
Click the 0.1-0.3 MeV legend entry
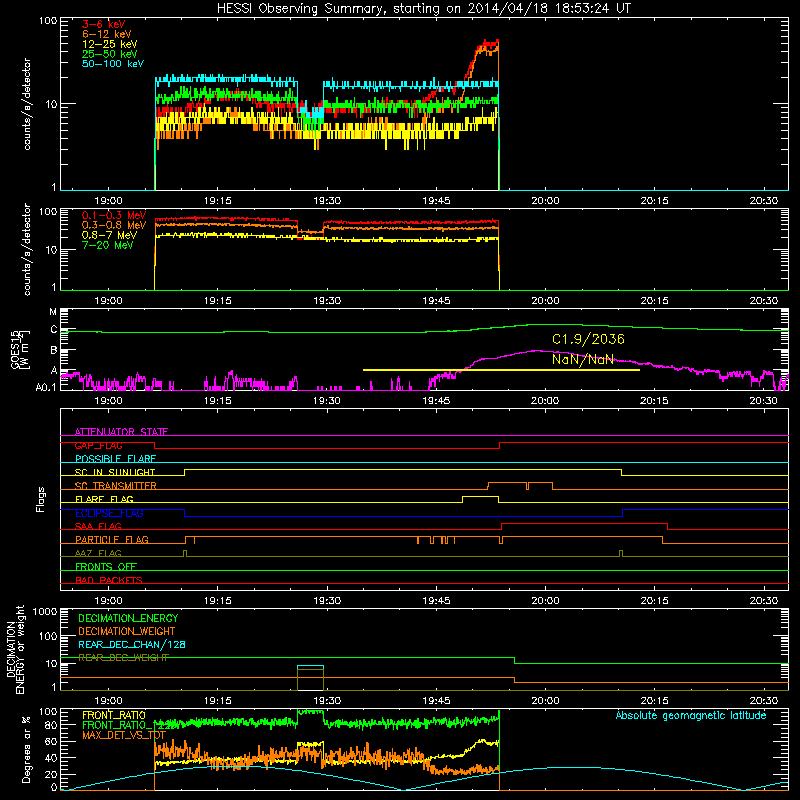pyautogui.click(x=114, y=215)
